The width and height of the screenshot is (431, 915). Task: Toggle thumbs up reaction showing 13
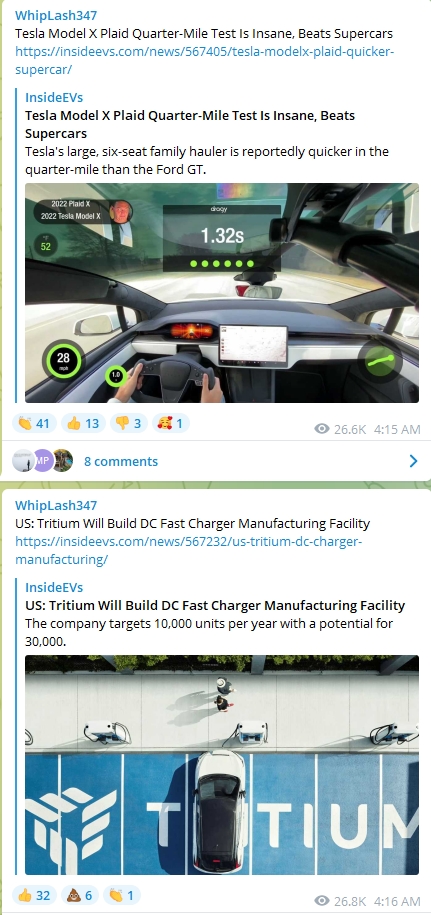point(83,423)
